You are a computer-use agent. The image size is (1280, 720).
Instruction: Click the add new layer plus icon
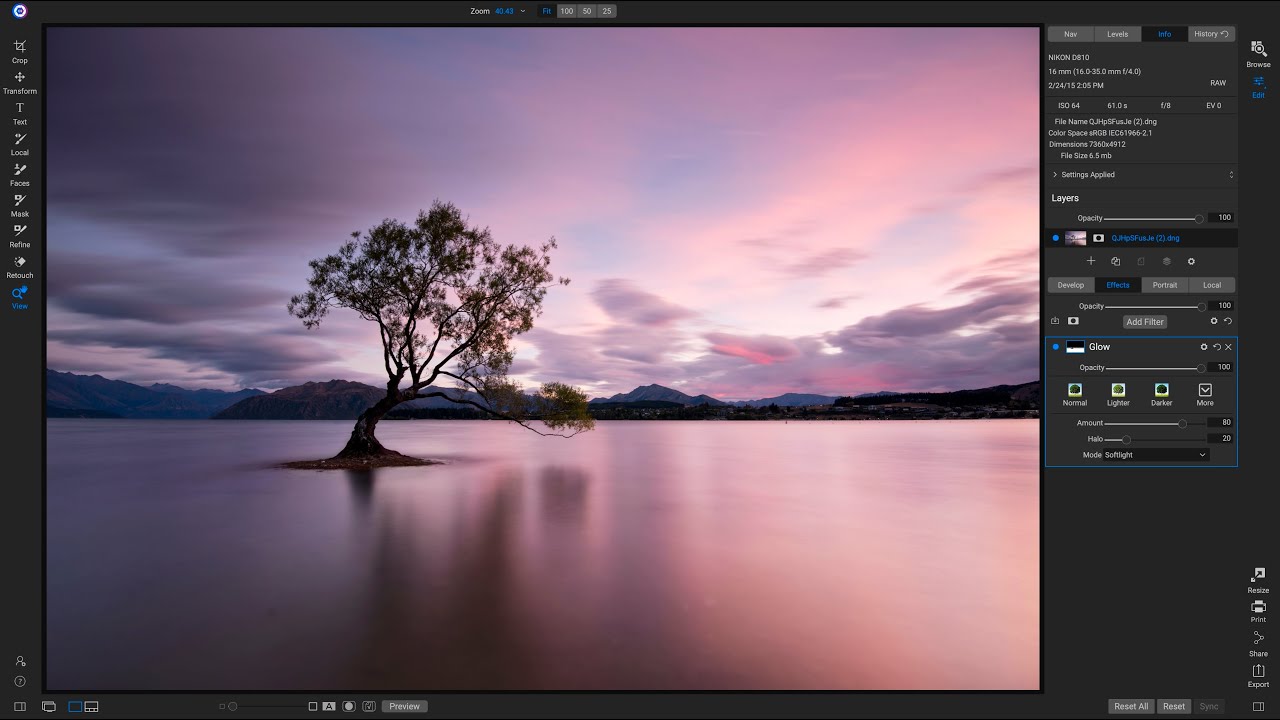click(x=1091, y=260)
